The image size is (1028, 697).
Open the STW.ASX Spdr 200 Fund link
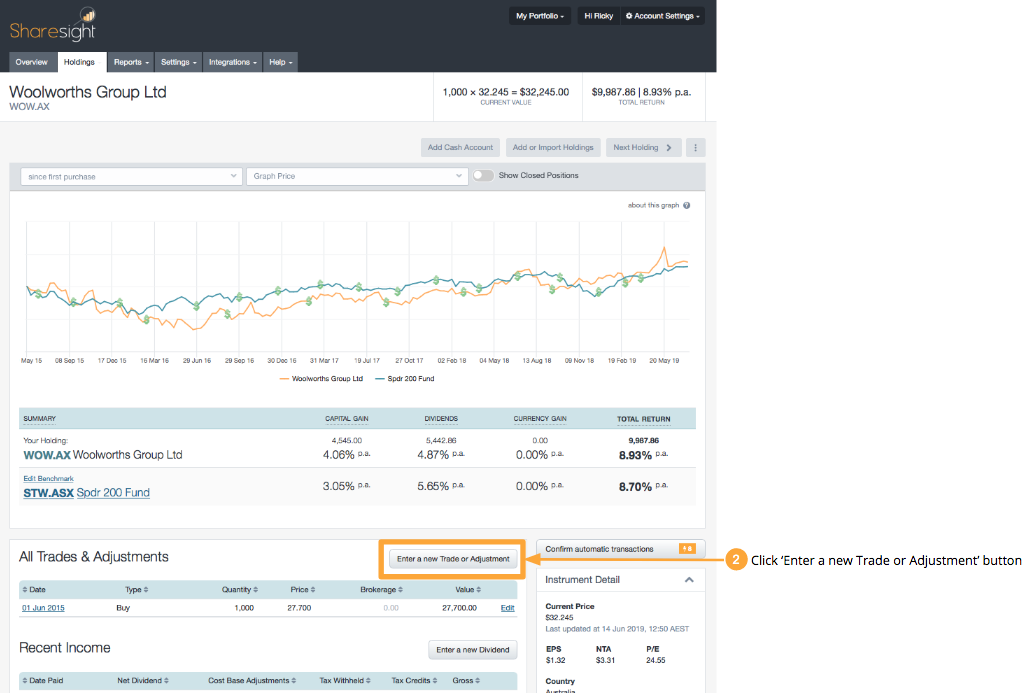(87, 493)
